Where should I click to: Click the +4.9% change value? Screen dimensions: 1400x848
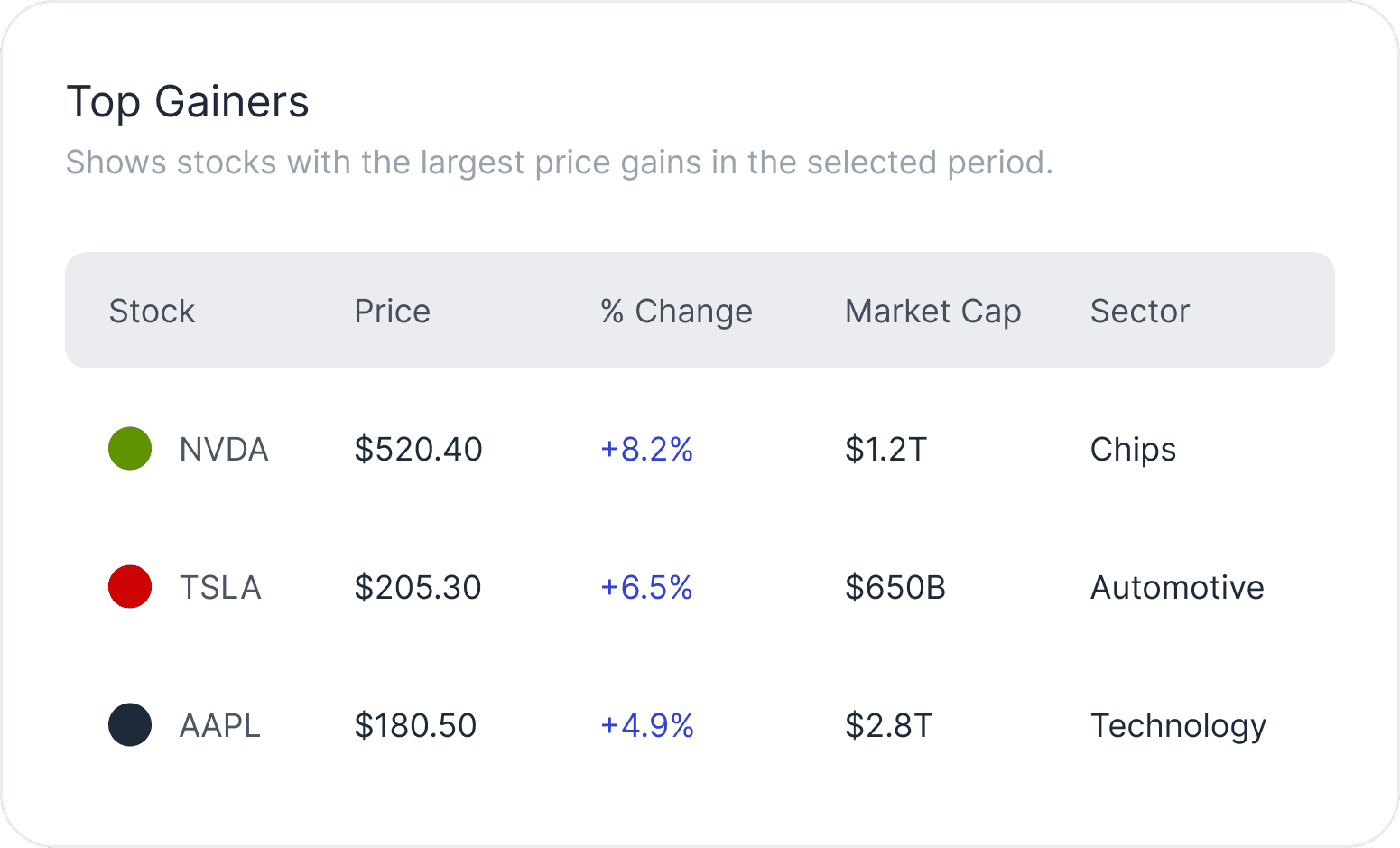coord(646,725)
